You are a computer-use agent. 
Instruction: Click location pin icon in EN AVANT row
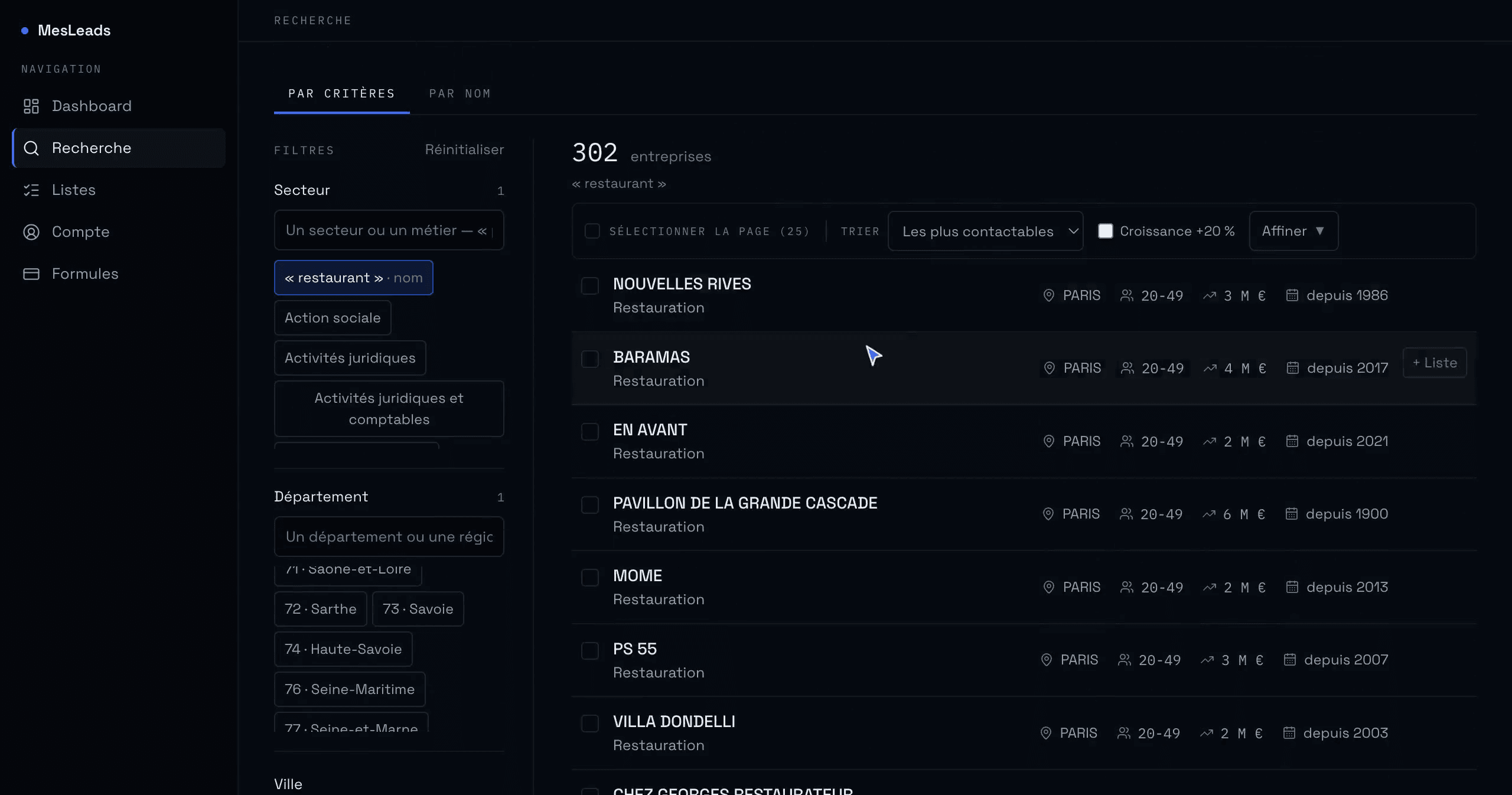coord(1049,441)
